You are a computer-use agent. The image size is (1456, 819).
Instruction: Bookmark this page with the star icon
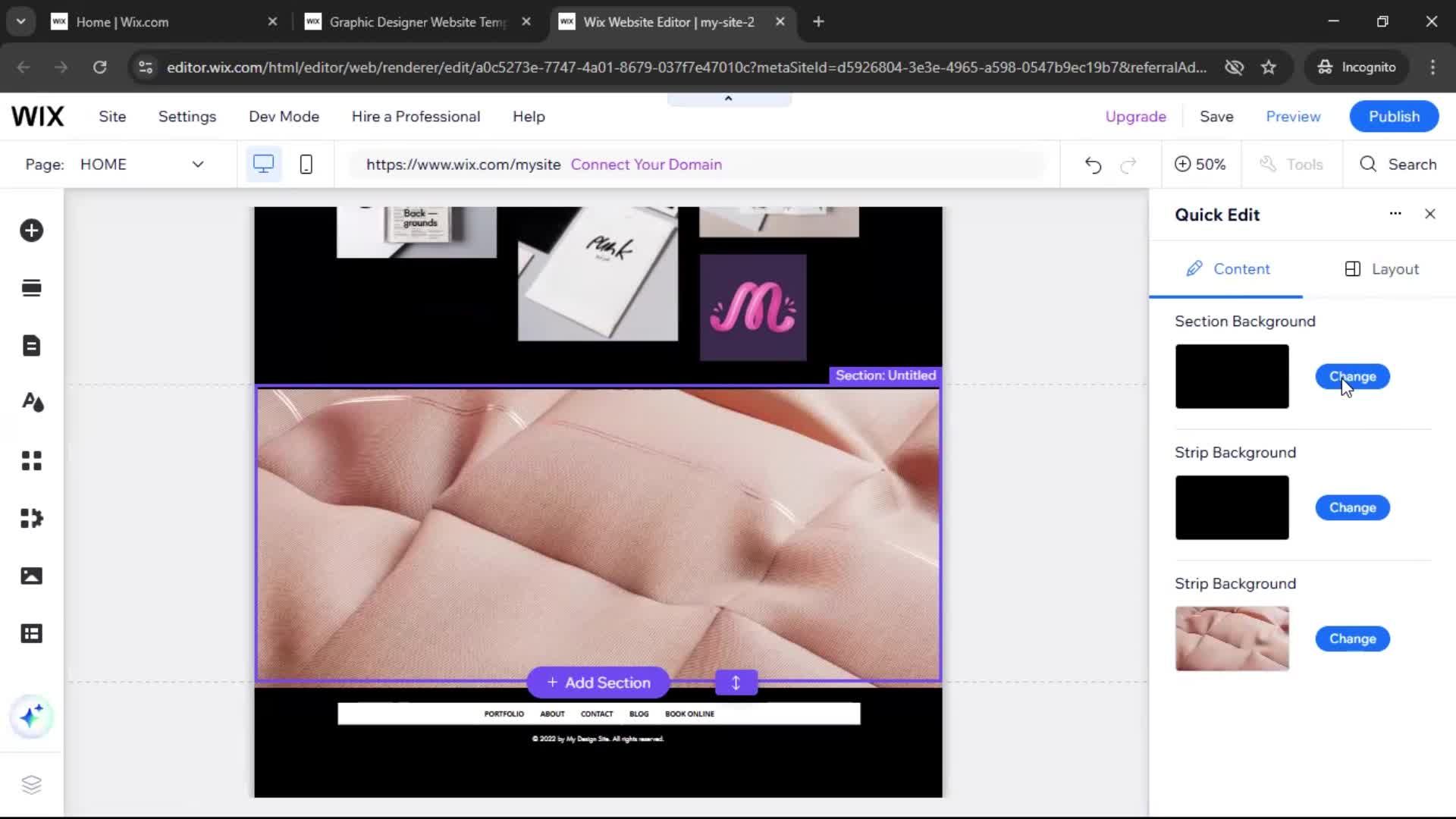(1269, 67)
